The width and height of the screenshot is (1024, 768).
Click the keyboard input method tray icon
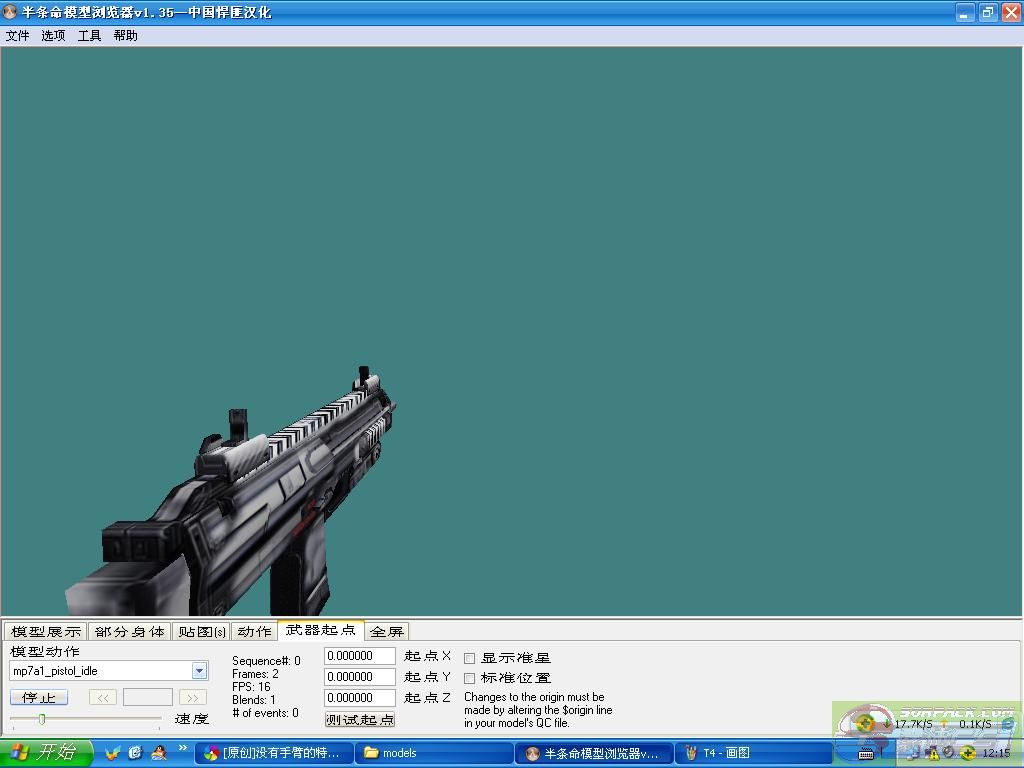click(866, 753)
